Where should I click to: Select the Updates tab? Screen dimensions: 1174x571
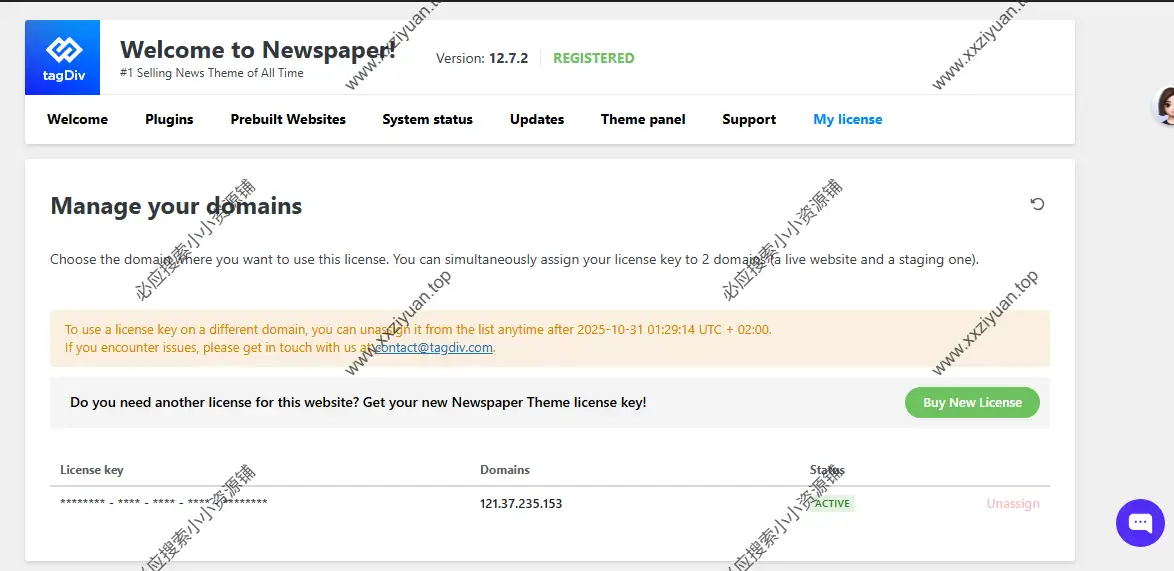click(x=537, y=119)
